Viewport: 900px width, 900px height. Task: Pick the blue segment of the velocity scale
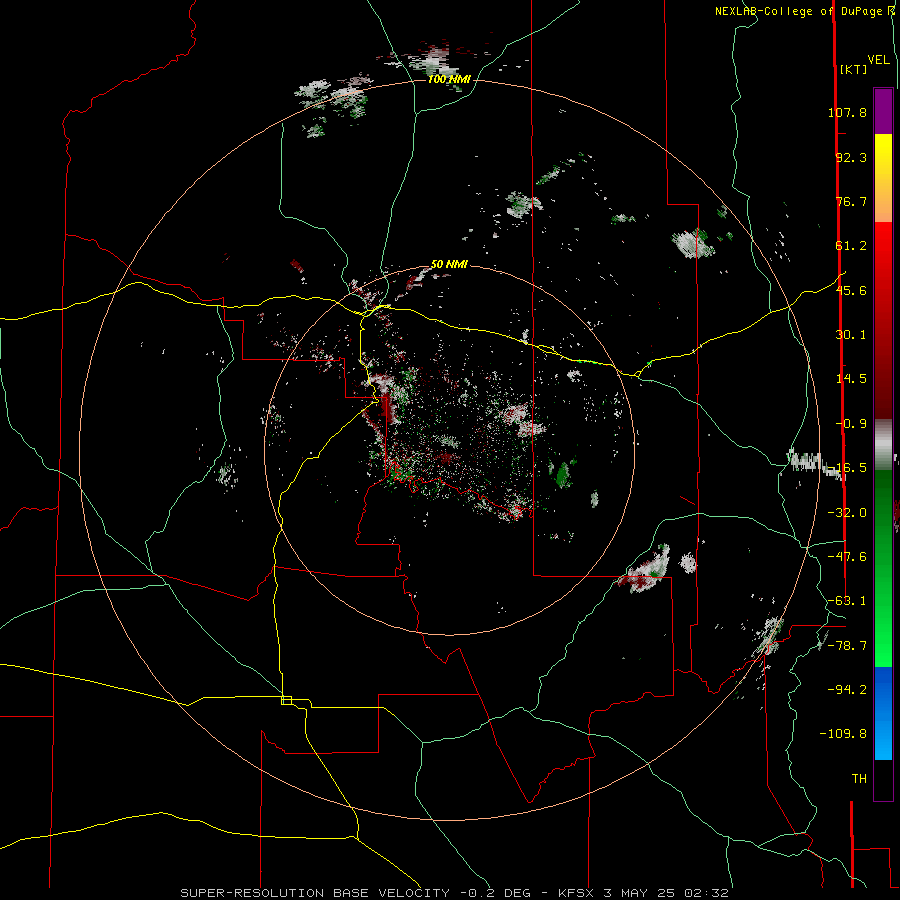coord(883,713)
